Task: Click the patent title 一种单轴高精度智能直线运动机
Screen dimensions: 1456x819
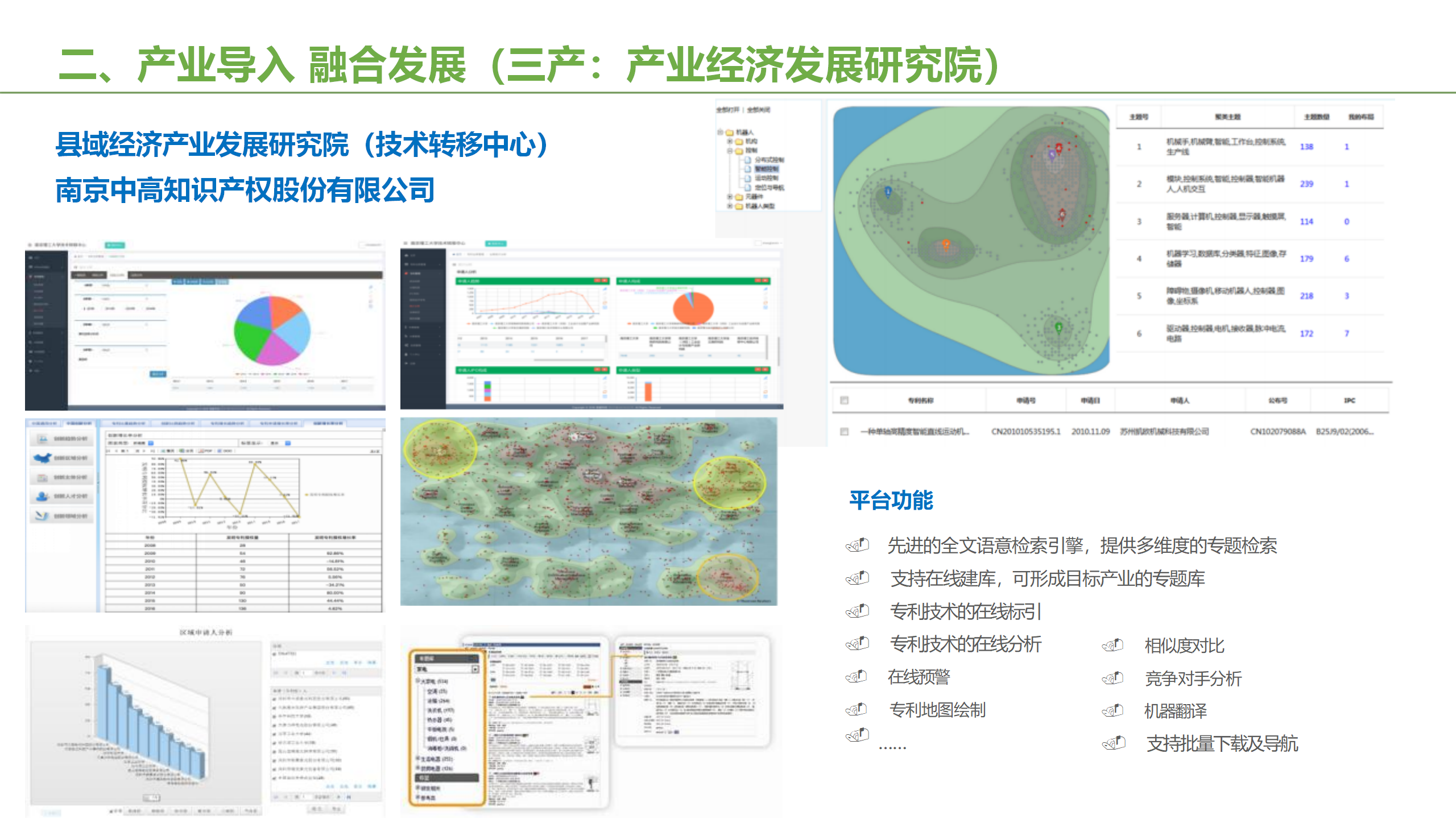Action: [914, 431]
